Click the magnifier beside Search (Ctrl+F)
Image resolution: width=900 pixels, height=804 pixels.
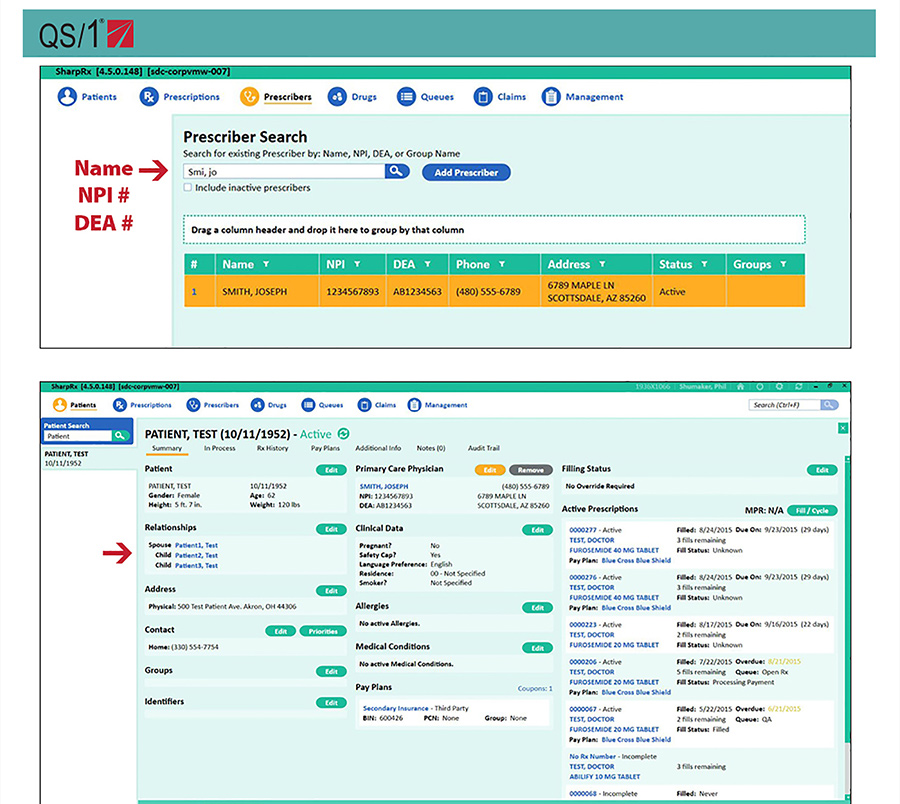click(x=829, y=405)
